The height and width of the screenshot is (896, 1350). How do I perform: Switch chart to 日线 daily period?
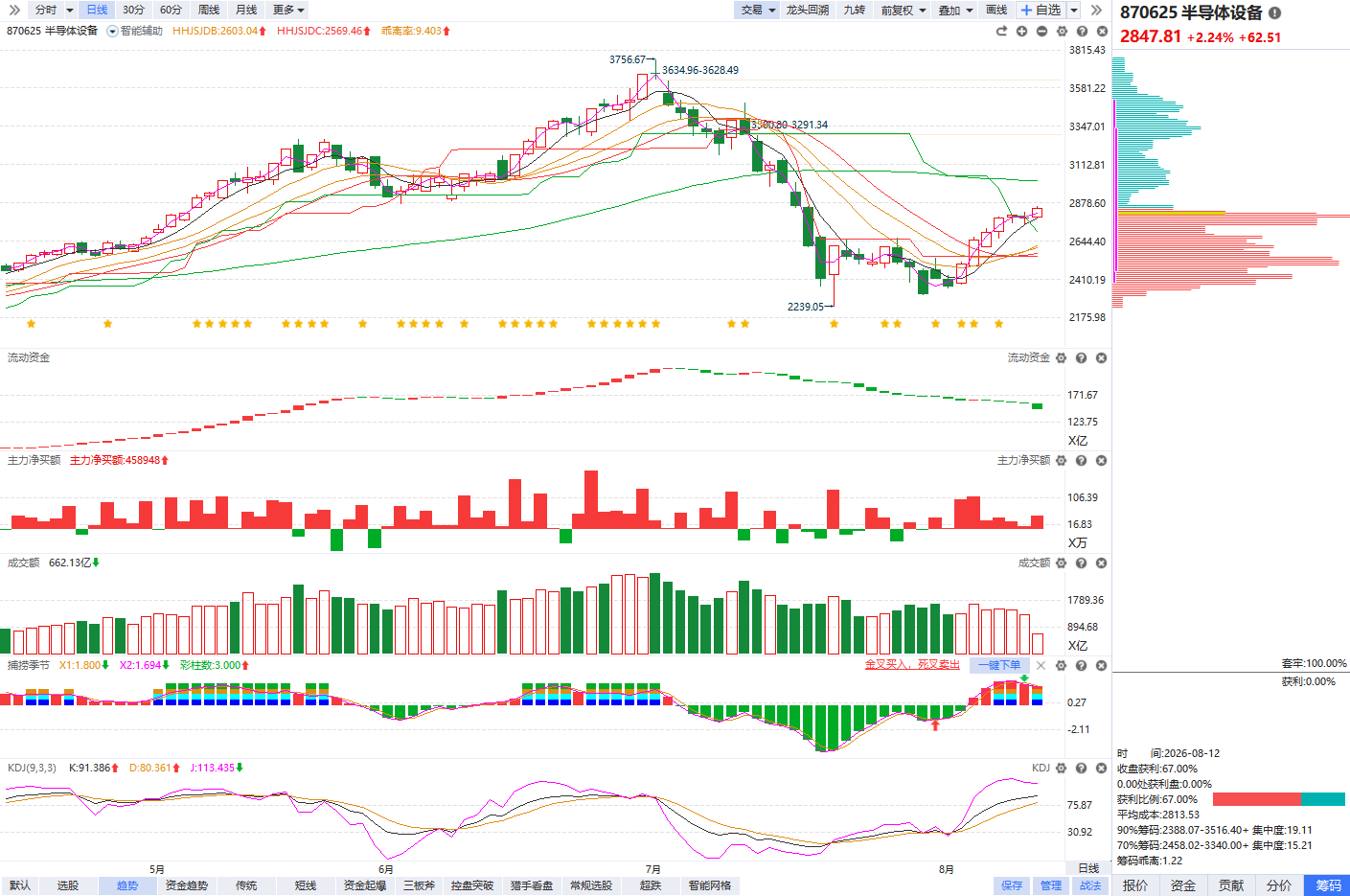point(97,10)
